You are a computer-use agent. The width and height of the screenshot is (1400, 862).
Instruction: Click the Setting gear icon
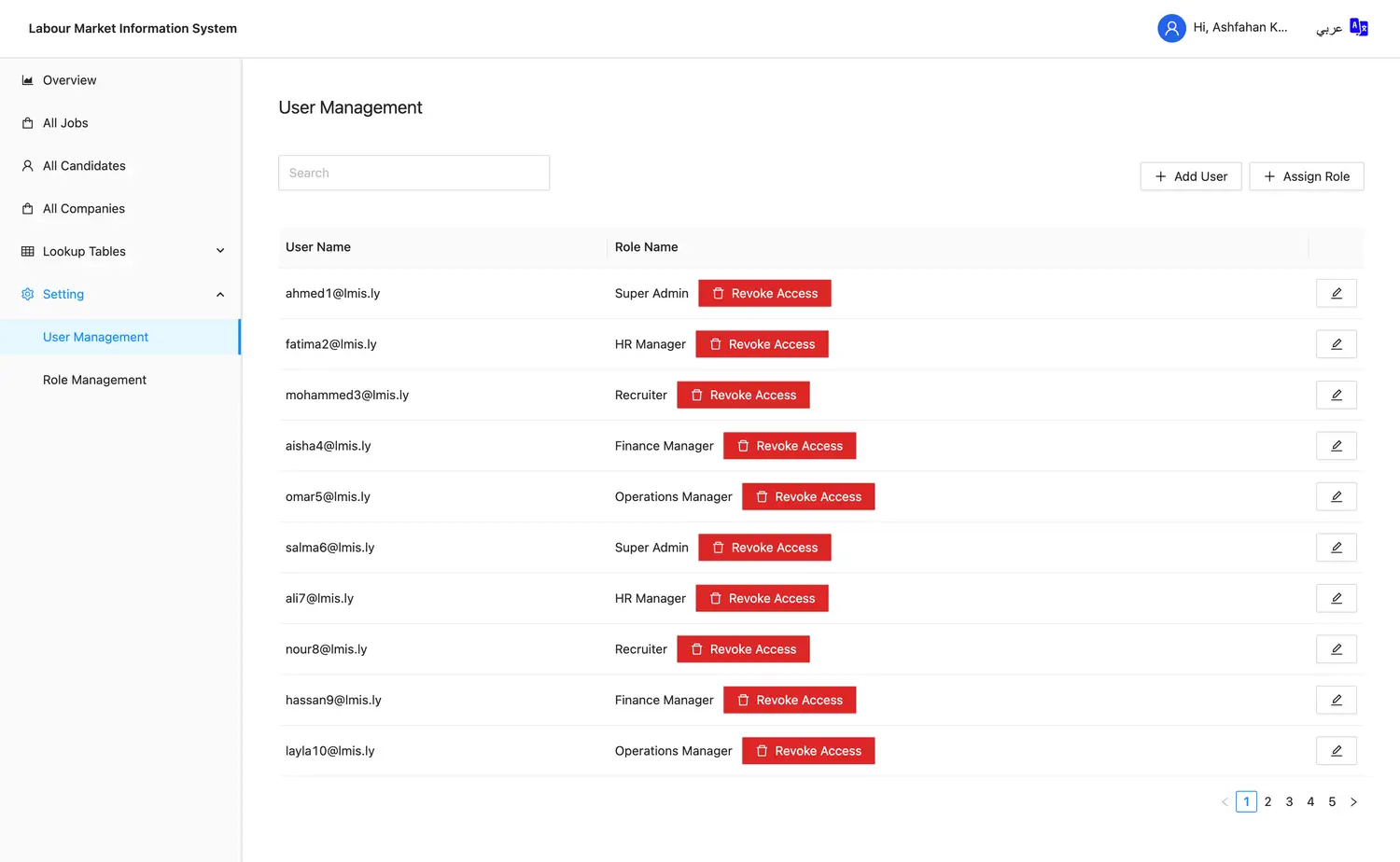[28, 294]
